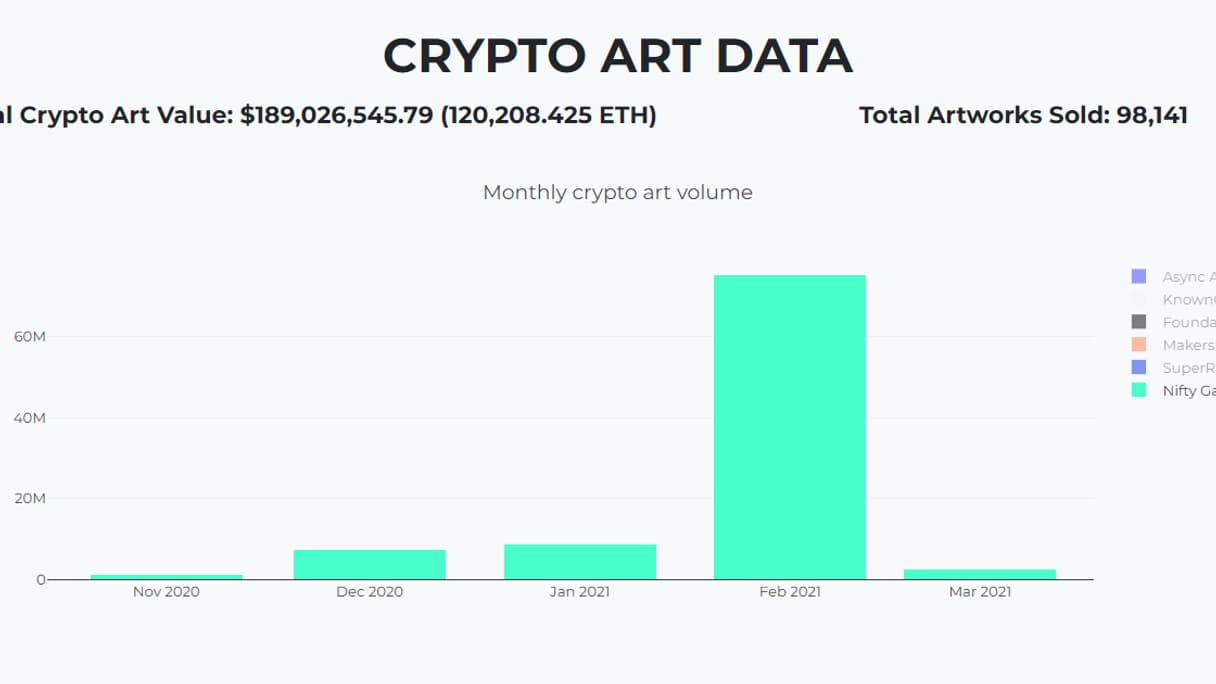Viewport: 1216px width, 684px height.
Task: Click the Nifty Gateway green legend swatch
Action: (1138, 391)
